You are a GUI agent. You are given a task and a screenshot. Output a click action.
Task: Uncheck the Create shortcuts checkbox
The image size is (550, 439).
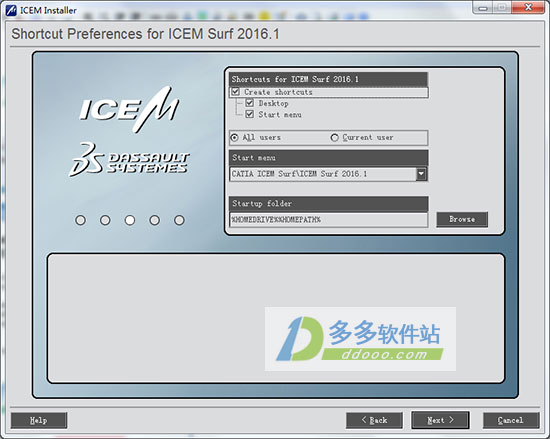(x=235, y=92)
